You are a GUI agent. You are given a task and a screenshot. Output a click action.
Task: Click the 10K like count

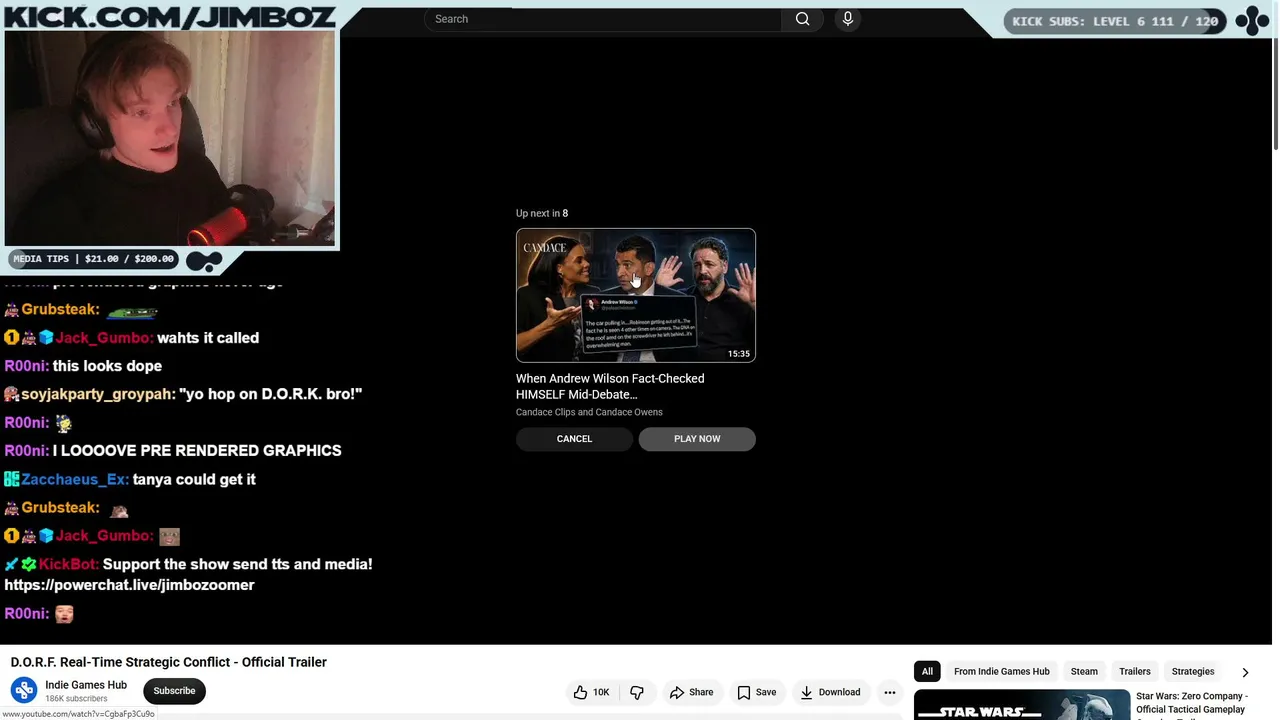[601, 692]
